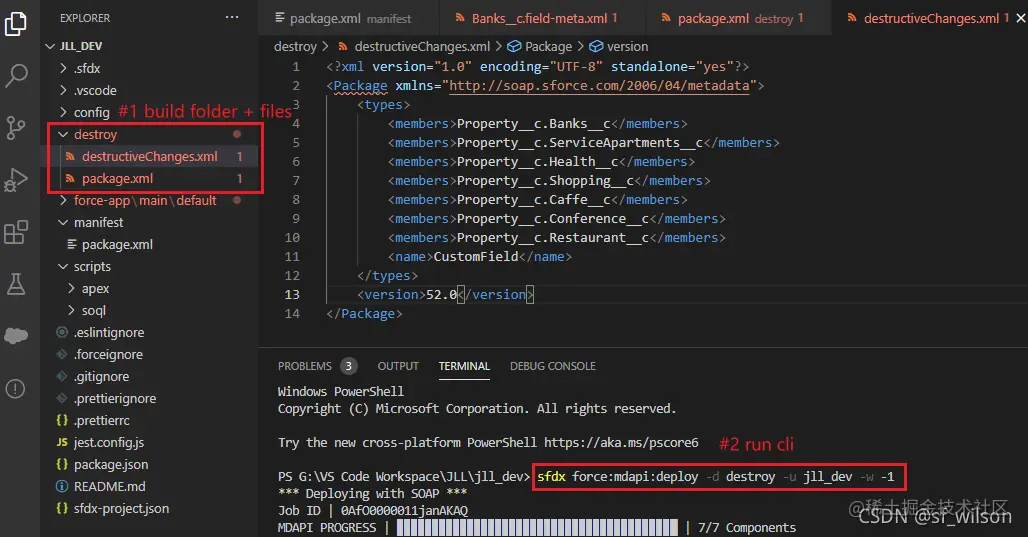1028x537 pixels.
Task: Expand force-app\main\default folder
Action: (x=64, y=201)
